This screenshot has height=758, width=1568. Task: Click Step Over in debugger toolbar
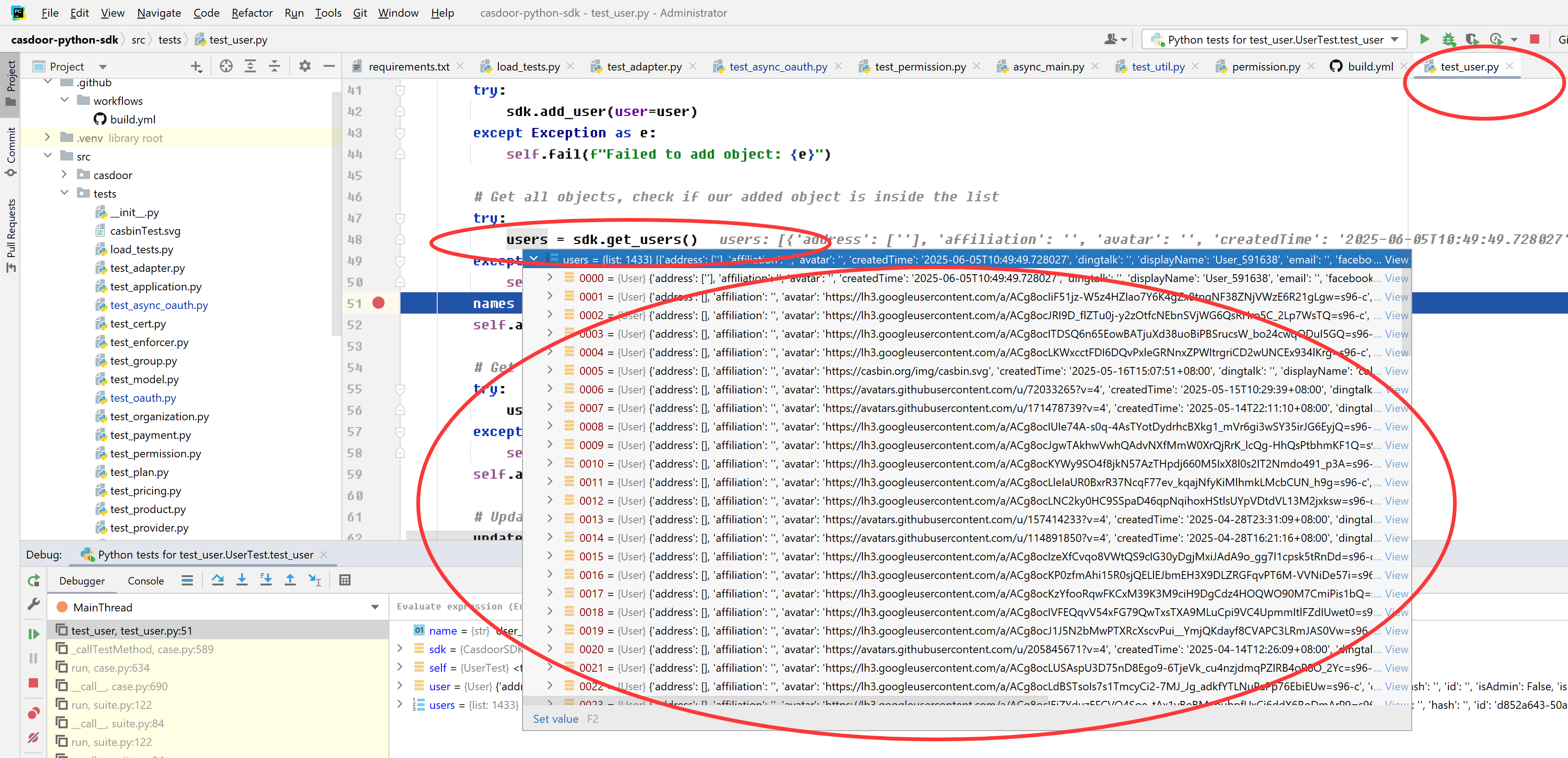point(217,580)
